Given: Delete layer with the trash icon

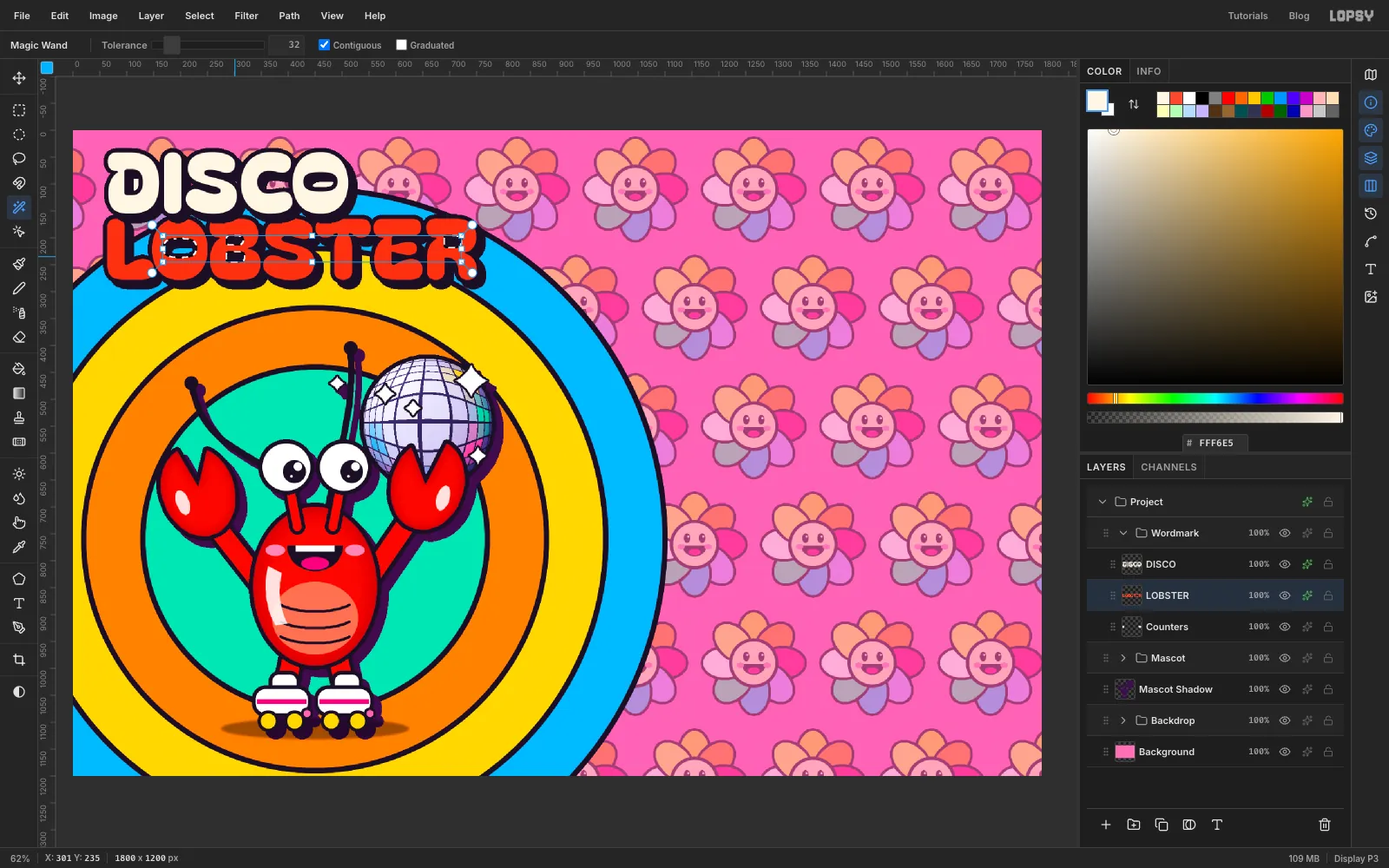Looking at the screenshot, I should 1325,825.
